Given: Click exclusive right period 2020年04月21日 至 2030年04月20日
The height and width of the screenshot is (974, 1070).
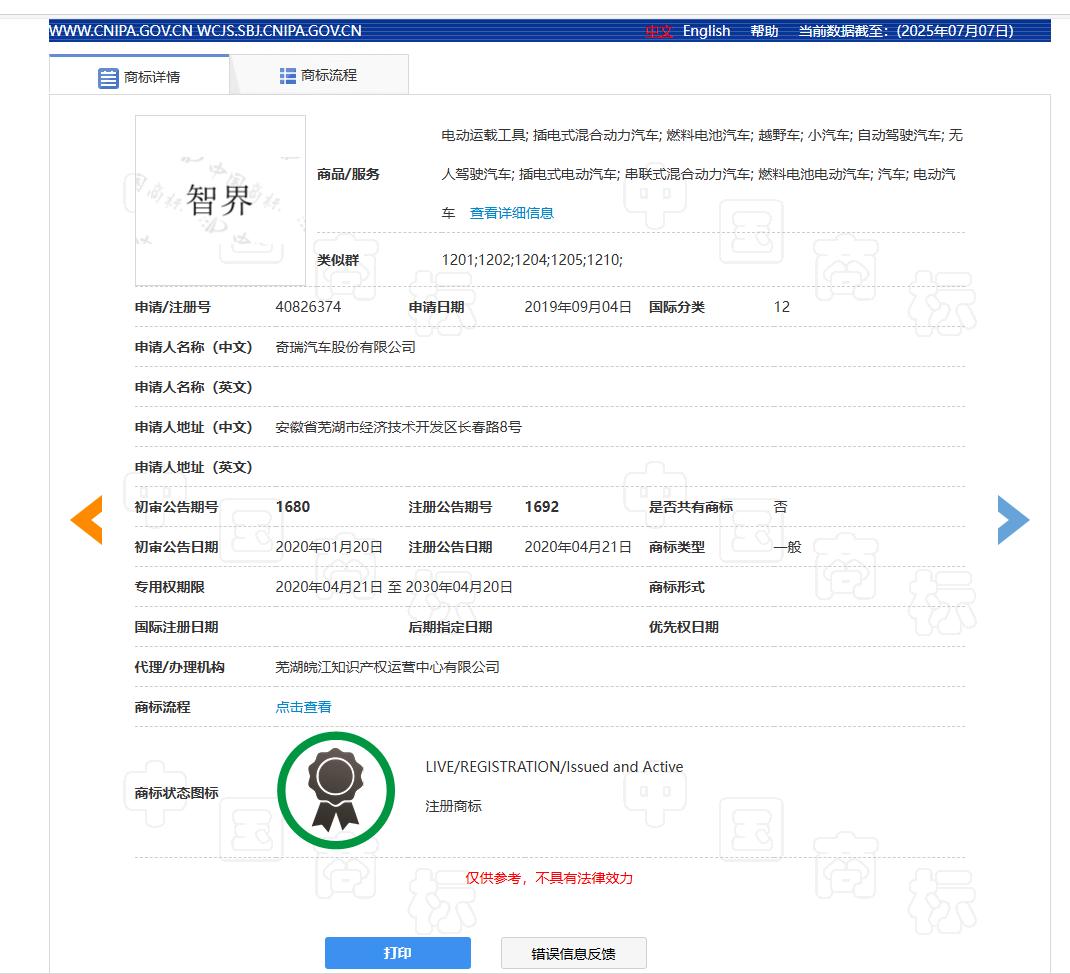Looking at the screenshot, I should [x=394, y=587].
